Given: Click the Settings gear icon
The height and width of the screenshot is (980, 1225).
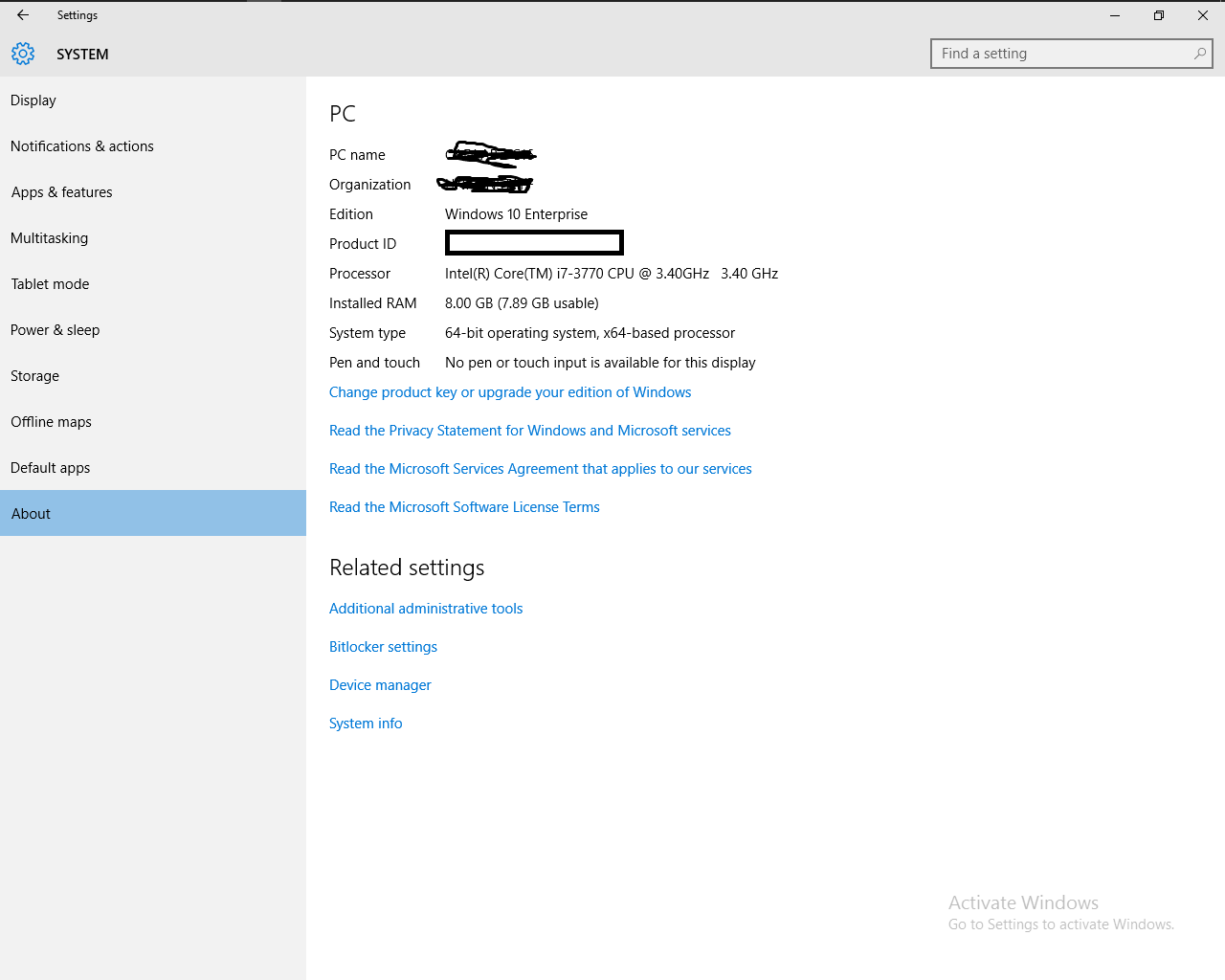Looking at the screenshot, I should click(x=23, y=54).
